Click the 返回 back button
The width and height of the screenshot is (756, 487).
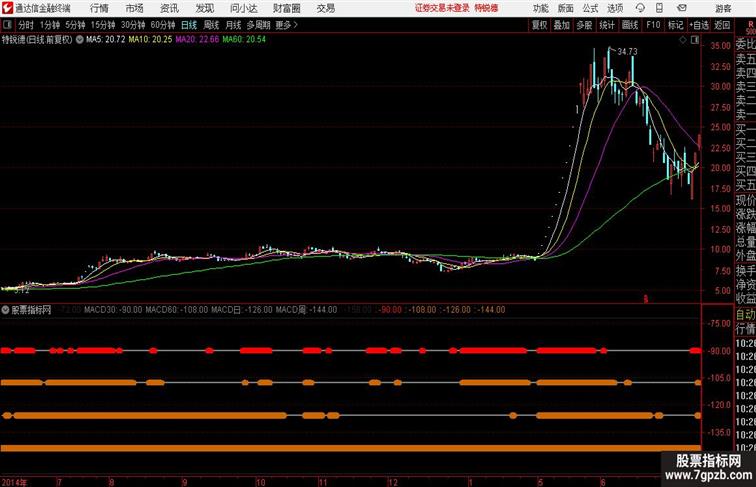click(x=722, y=25)
